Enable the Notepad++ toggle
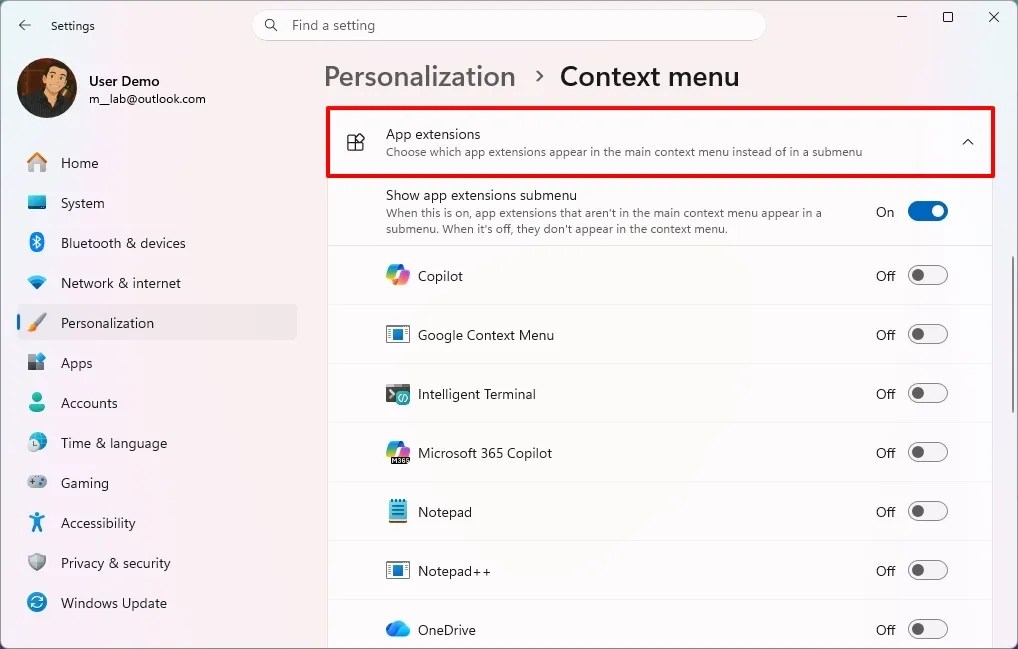Viewport: 1018px width, 649px height. pos(927,570)
